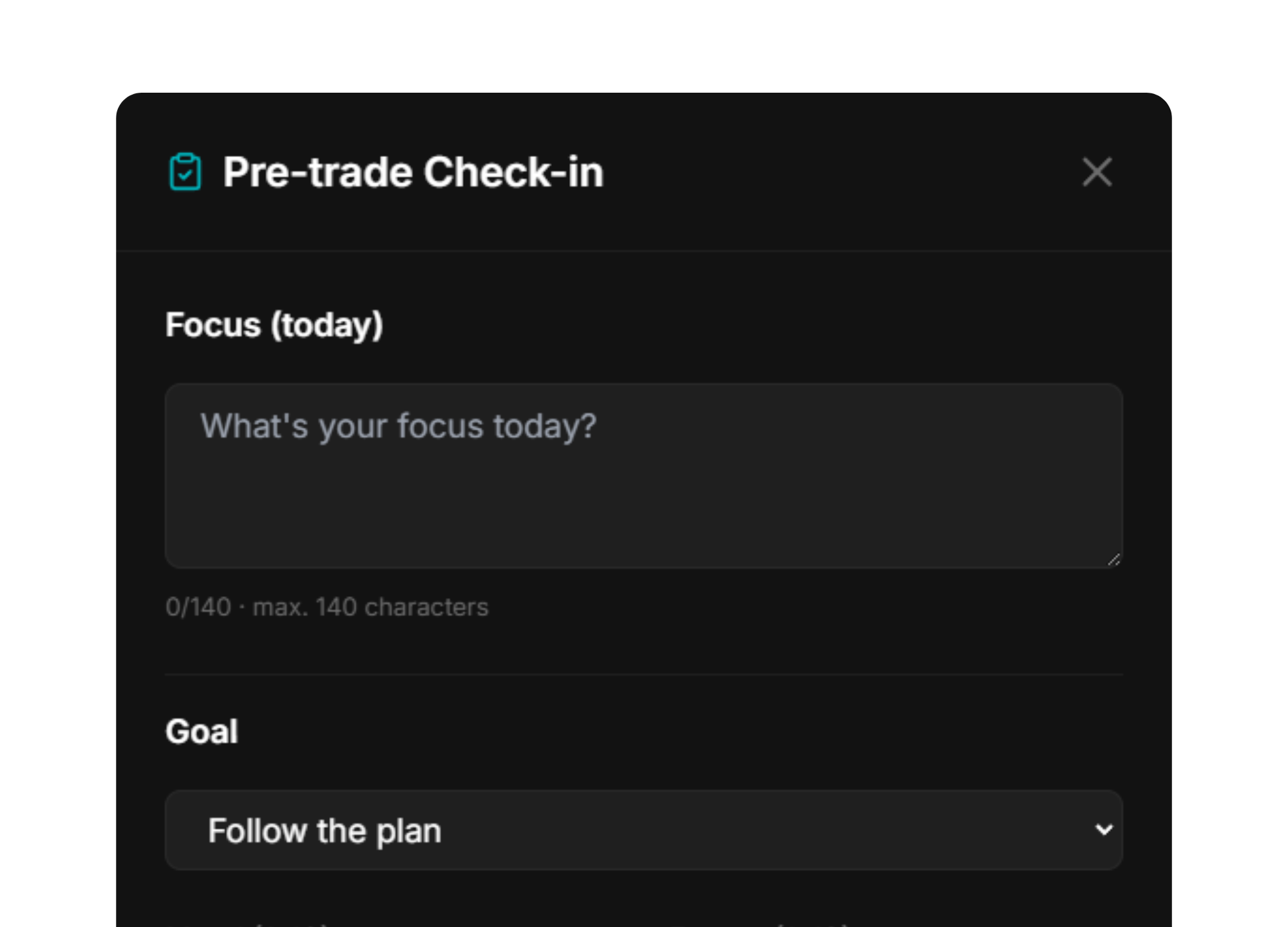Click the X icon to dismiss the check-in
Viewport: 1288px width, 927px height.
[x=1097, y=172]
